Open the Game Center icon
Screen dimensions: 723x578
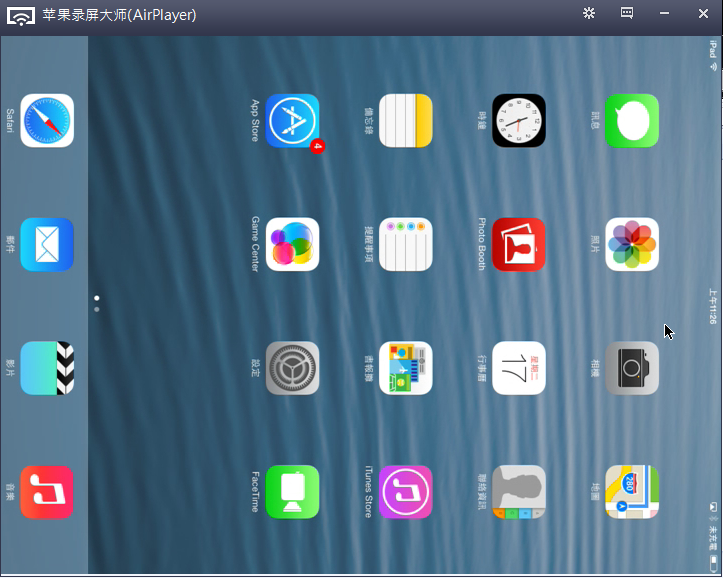click(x=292, y=244)
